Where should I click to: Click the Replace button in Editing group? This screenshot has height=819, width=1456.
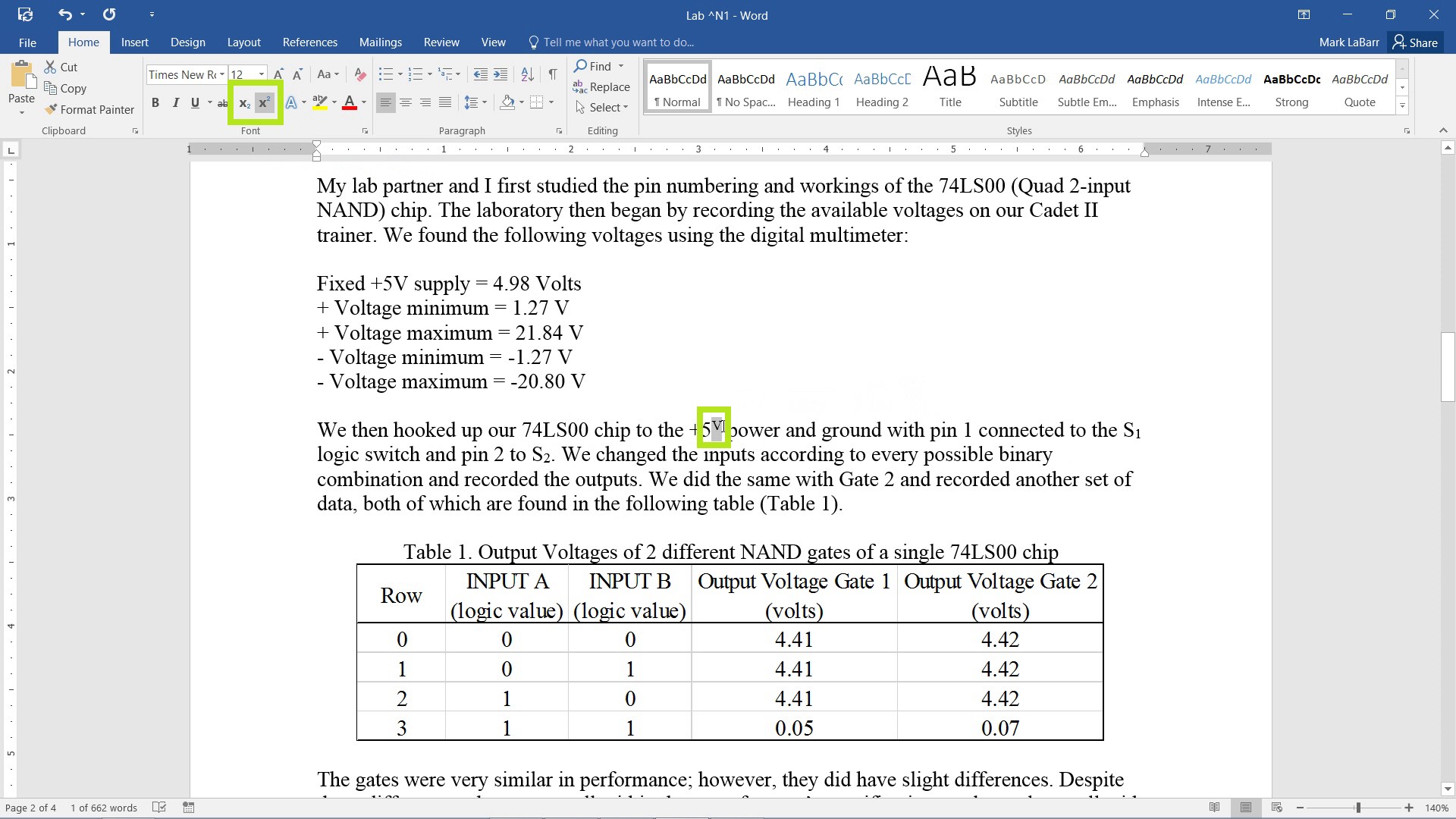point(609,87)
